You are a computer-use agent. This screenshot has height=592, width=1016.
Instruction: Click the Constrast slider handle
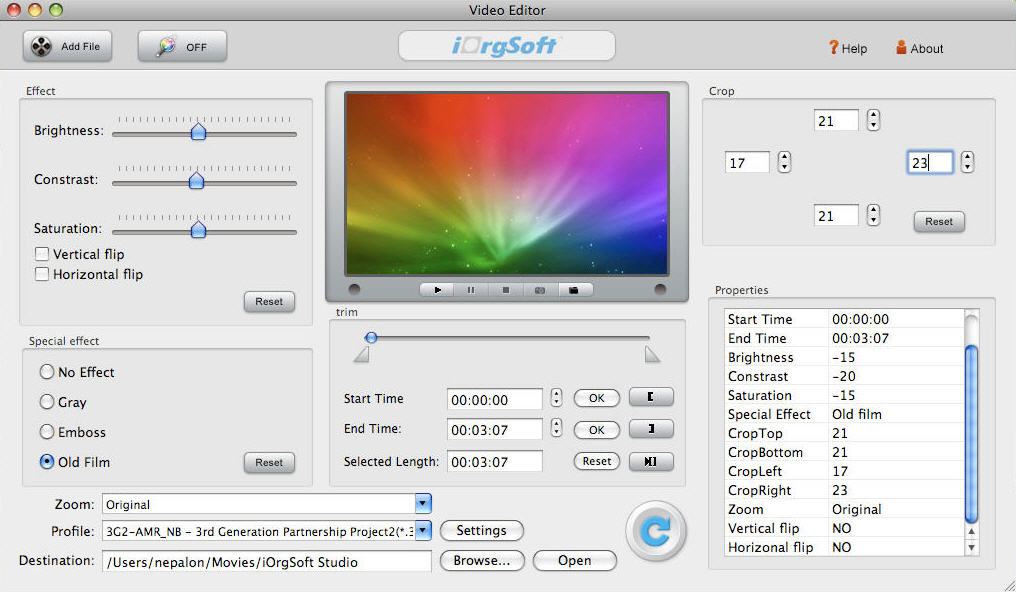(x=196, y=181)
